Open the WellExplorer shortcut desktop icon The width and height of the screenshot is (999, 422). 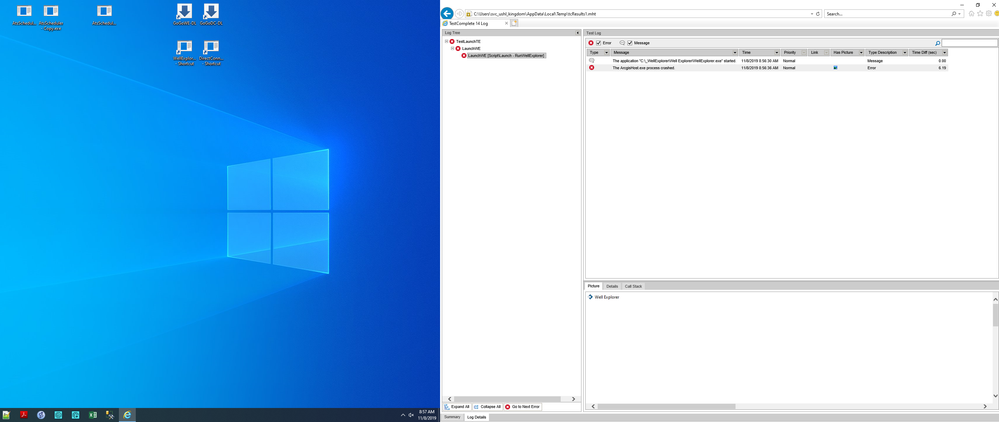[x=184, y=51]
